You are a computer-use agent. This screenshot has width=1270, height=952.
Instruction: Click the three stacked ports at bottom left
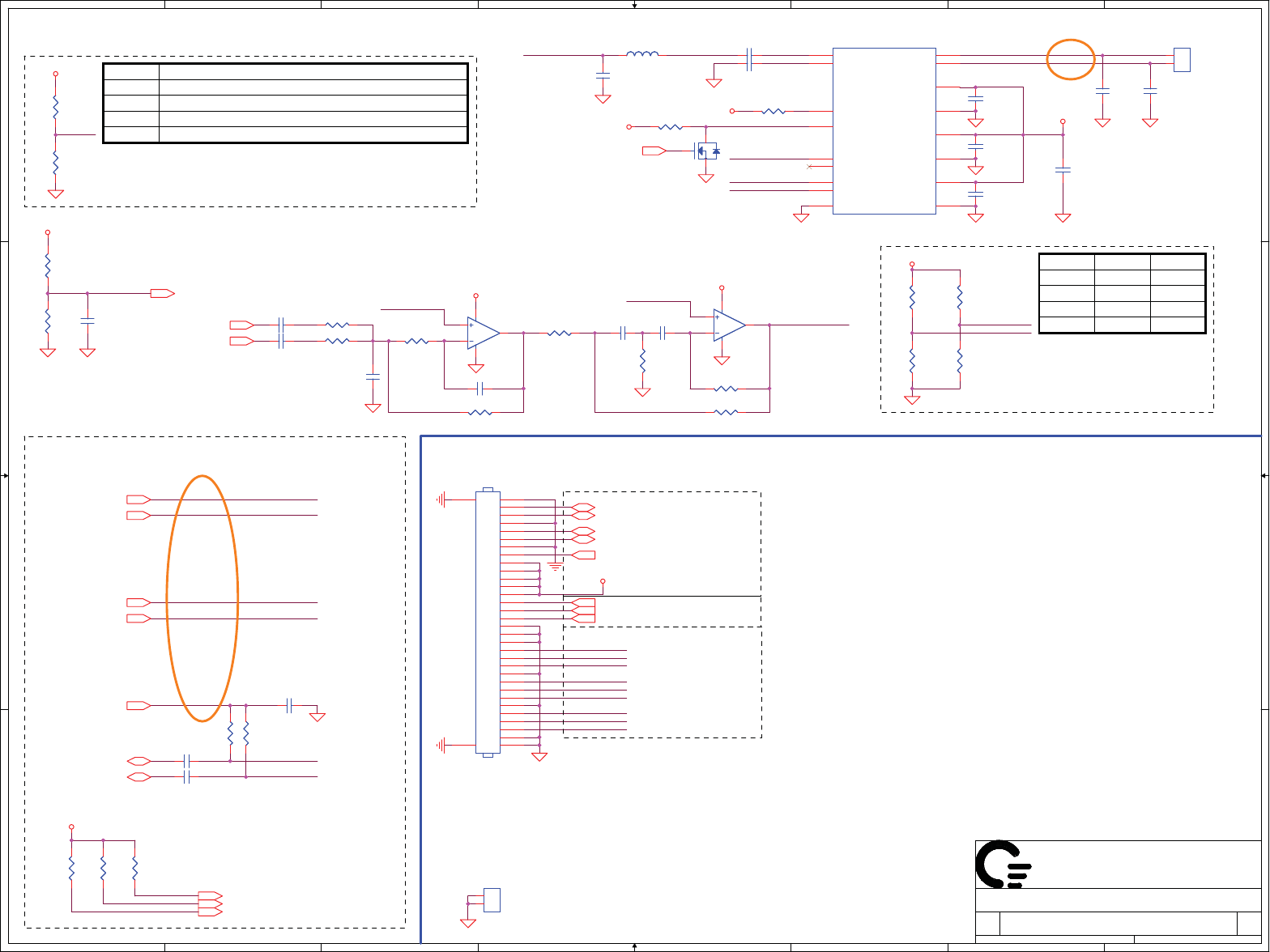tap(211, 903)
